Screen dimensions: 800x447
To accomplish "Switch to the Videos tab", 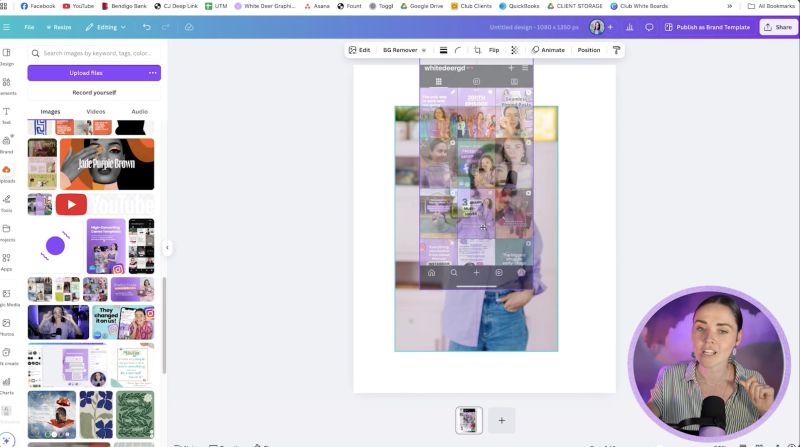I will point(95,111).
